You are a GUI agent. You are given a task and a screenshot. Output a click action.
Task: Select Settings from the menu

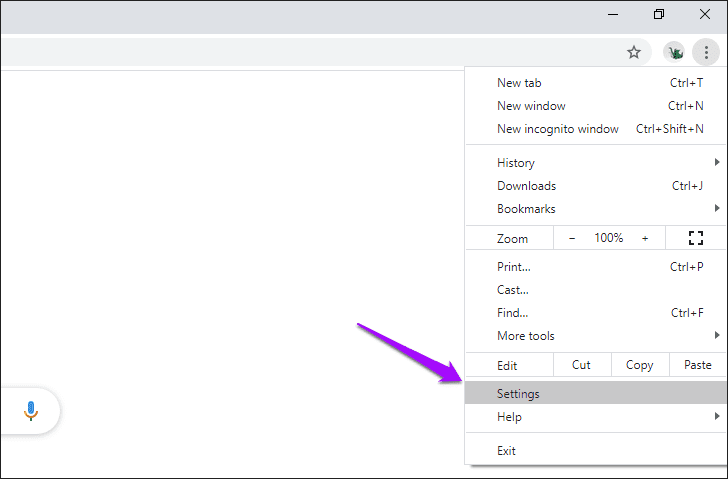pyautogui.click(x=596, y=394)
